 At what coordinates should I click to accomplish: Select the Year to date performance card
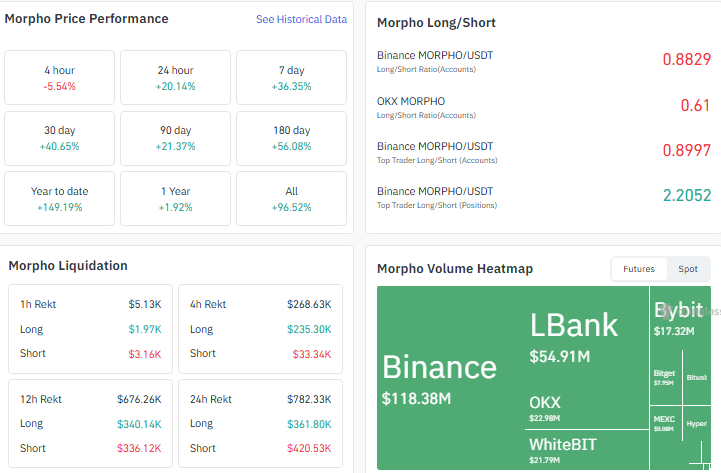click(59, 199)
